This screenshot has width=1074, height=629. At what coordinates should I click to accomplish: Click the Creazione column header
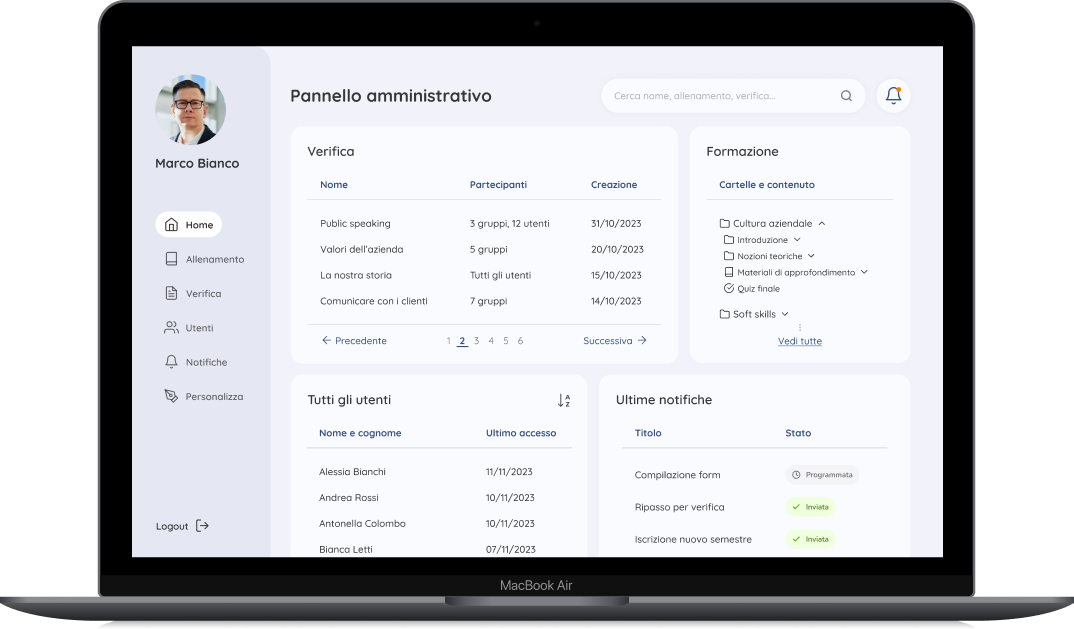click(x=614, y=184)
